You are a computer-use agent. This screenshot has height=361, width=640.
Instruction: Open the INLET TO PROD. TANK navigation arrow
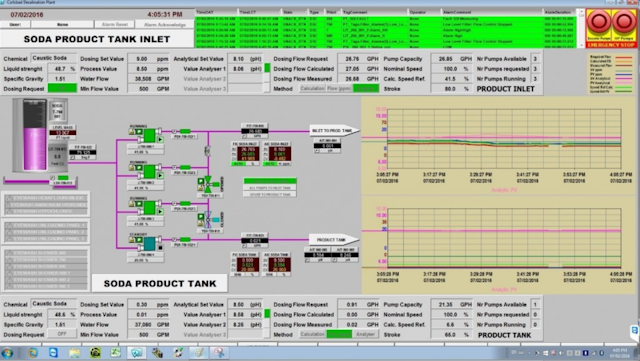coord(334,131)
